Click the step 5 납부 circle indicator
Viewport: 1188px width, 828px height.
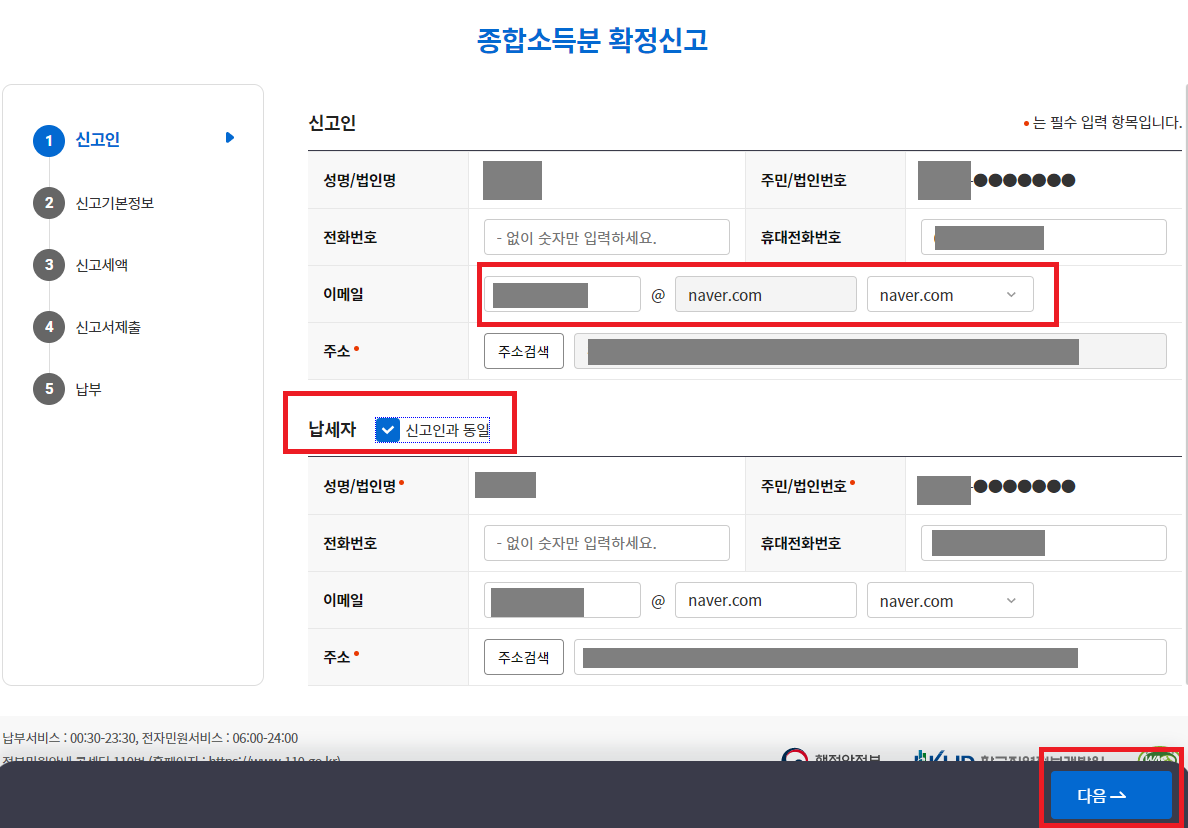click(x=49, y=389)
